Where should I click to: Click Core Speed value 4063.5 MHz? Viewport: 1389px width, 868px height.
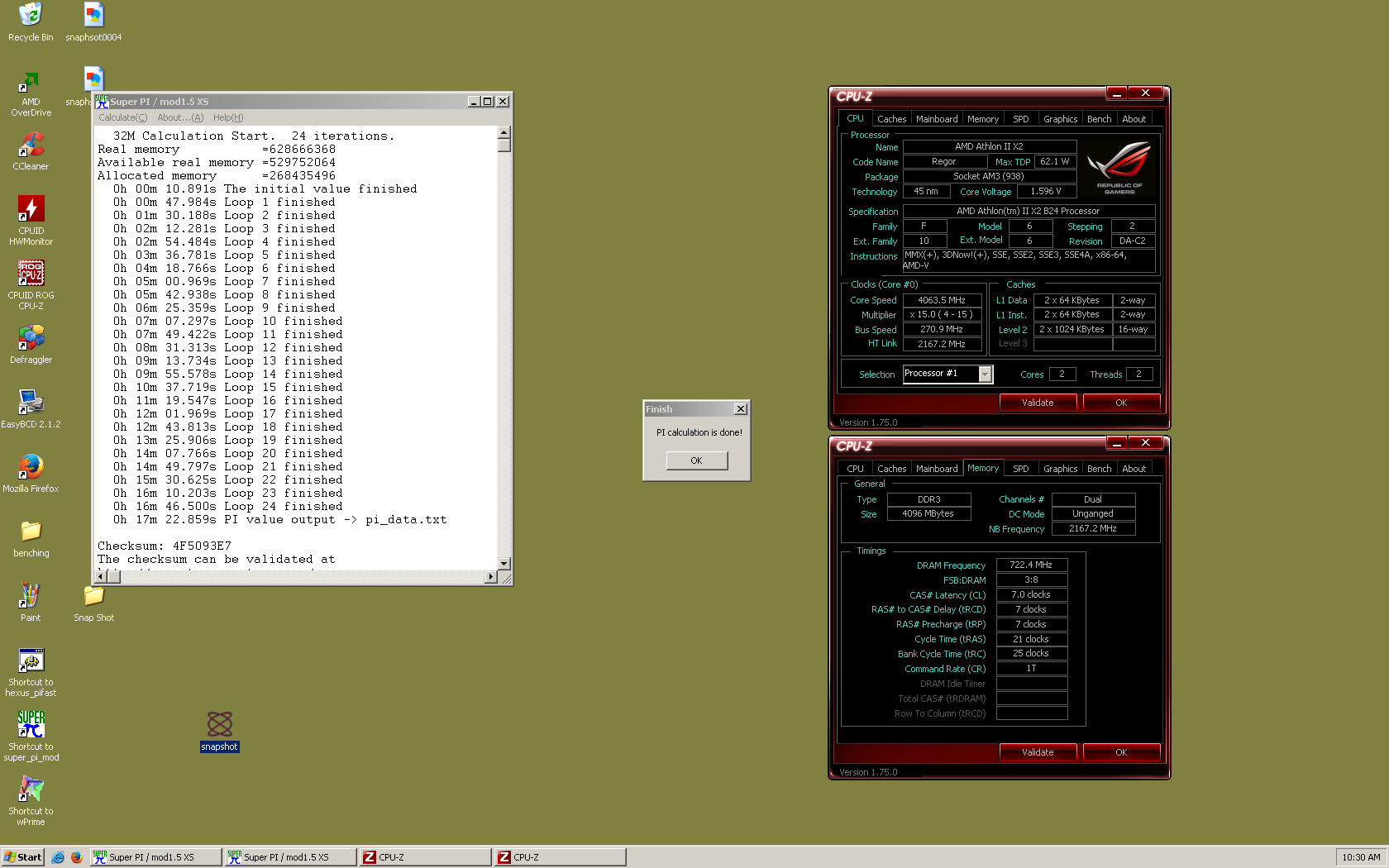942,300
